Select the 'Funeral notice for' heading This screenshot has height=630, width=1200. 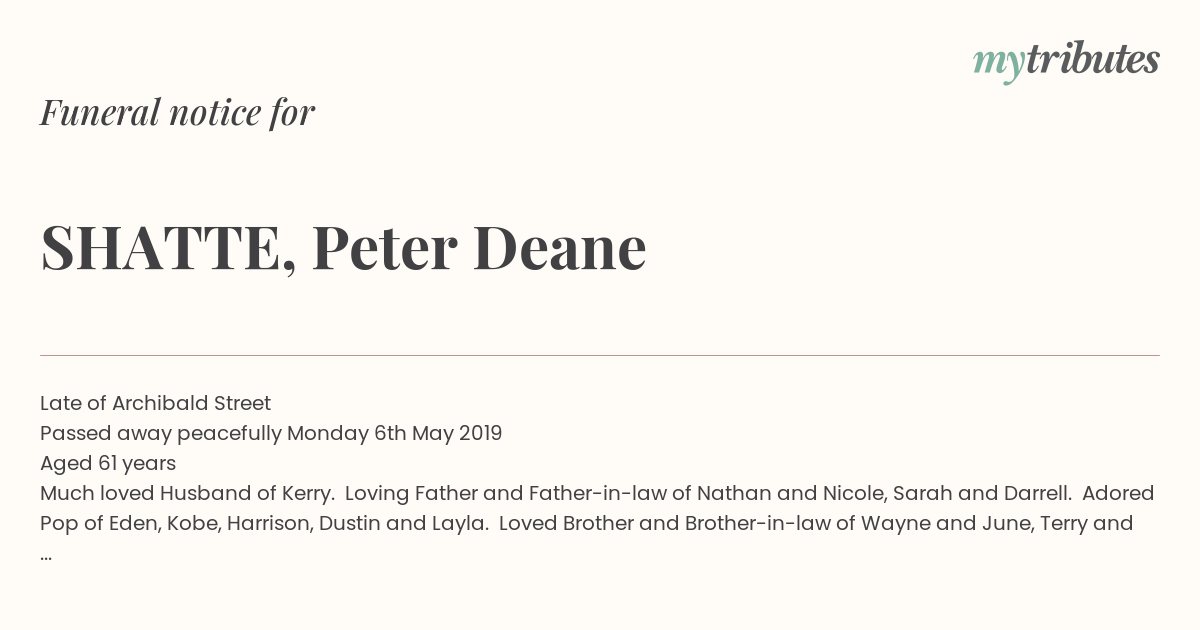[177, 112]
